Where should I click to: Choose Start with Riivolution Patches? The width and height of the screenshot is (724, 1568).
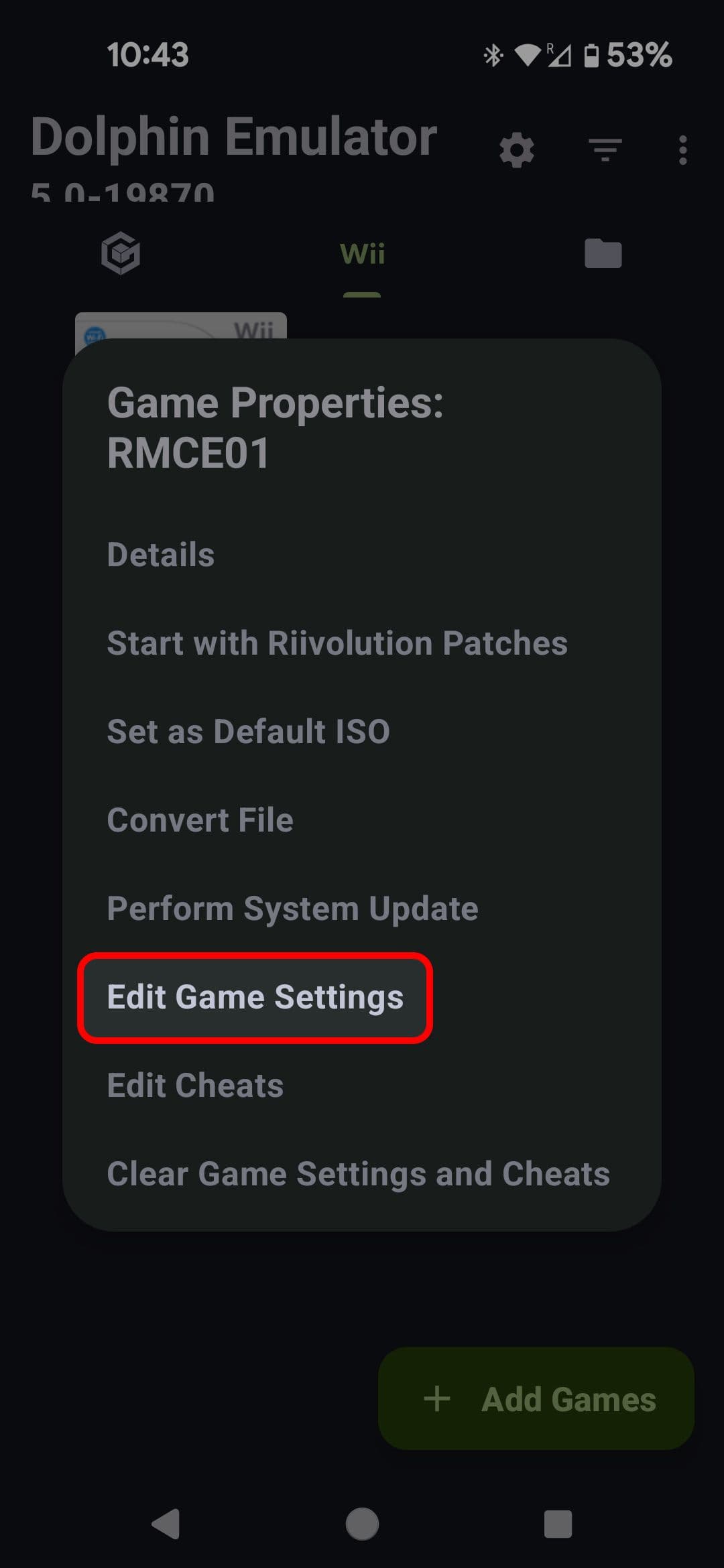pyautogui.click(x=337, y=643)
